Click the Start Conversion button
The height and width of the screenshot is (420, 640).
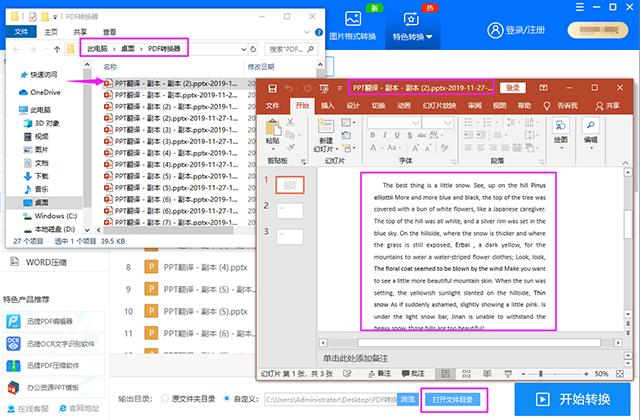point(573,399)
